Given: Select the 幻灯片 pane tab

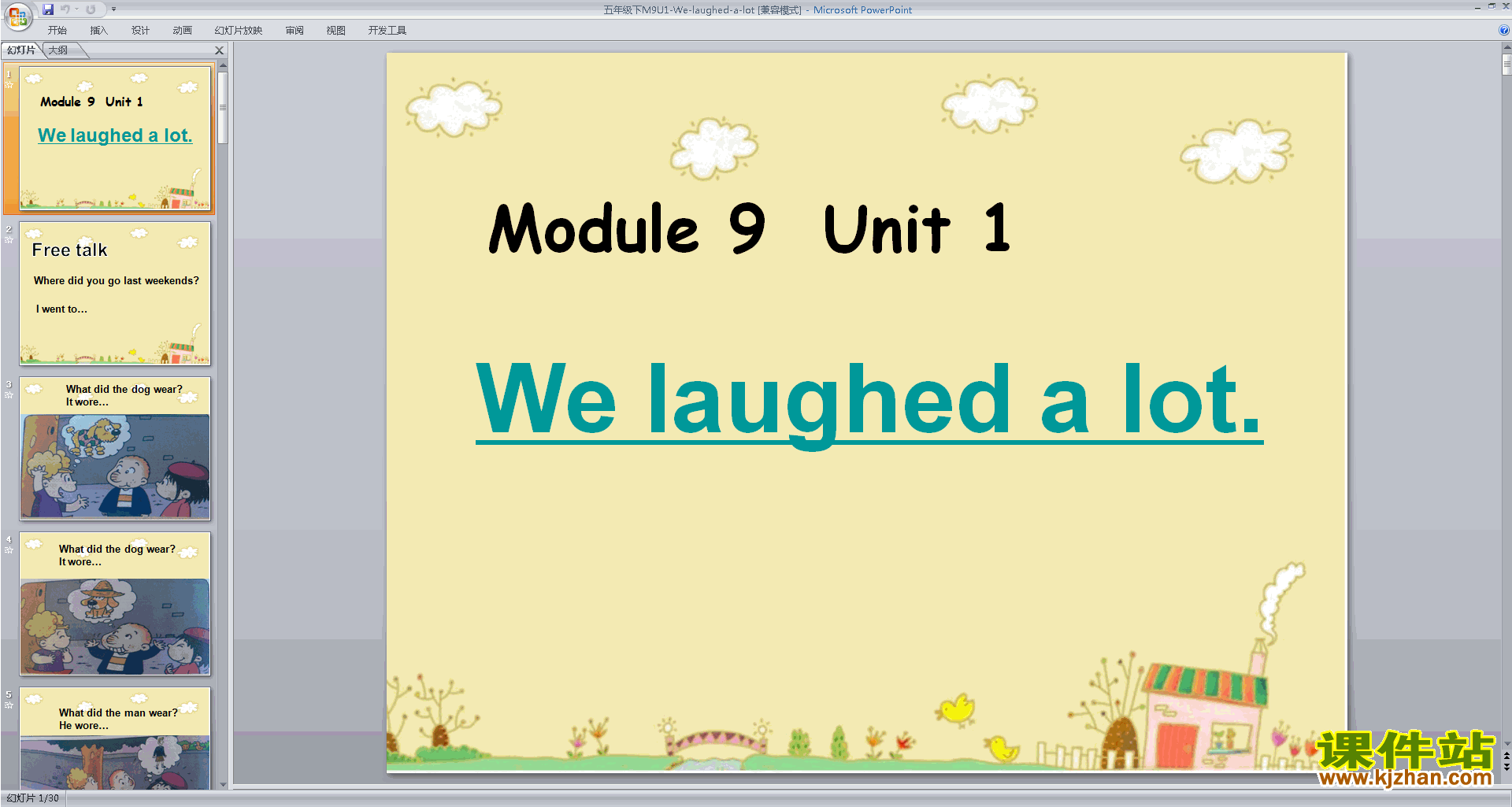Looking at the screenshot, I should pos(21,50).
